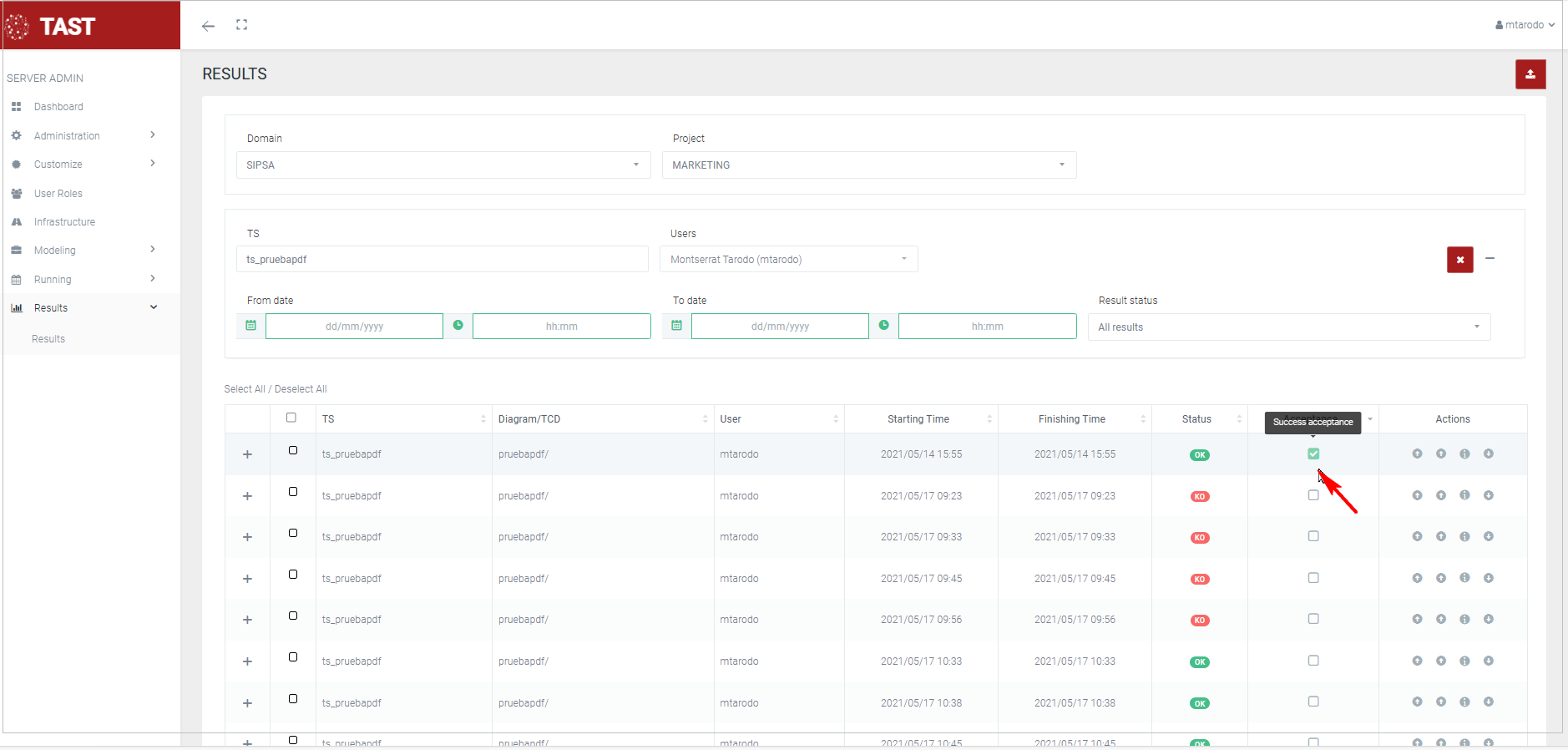Click the Select All link
This screenshot has height=750, width=1568.
(244, 389)
